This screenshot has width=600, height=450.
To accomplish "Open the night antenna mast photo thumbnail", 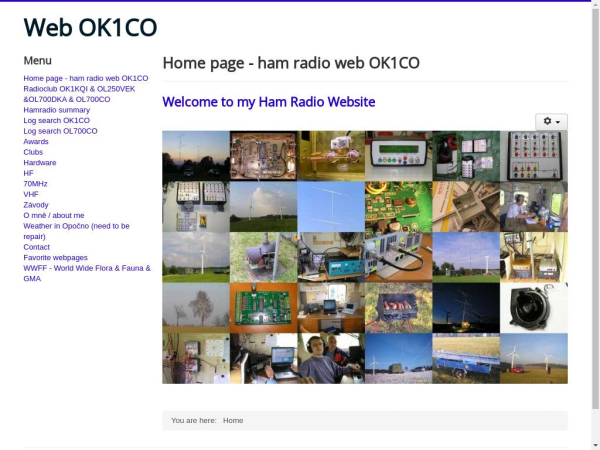I will 466,308.
